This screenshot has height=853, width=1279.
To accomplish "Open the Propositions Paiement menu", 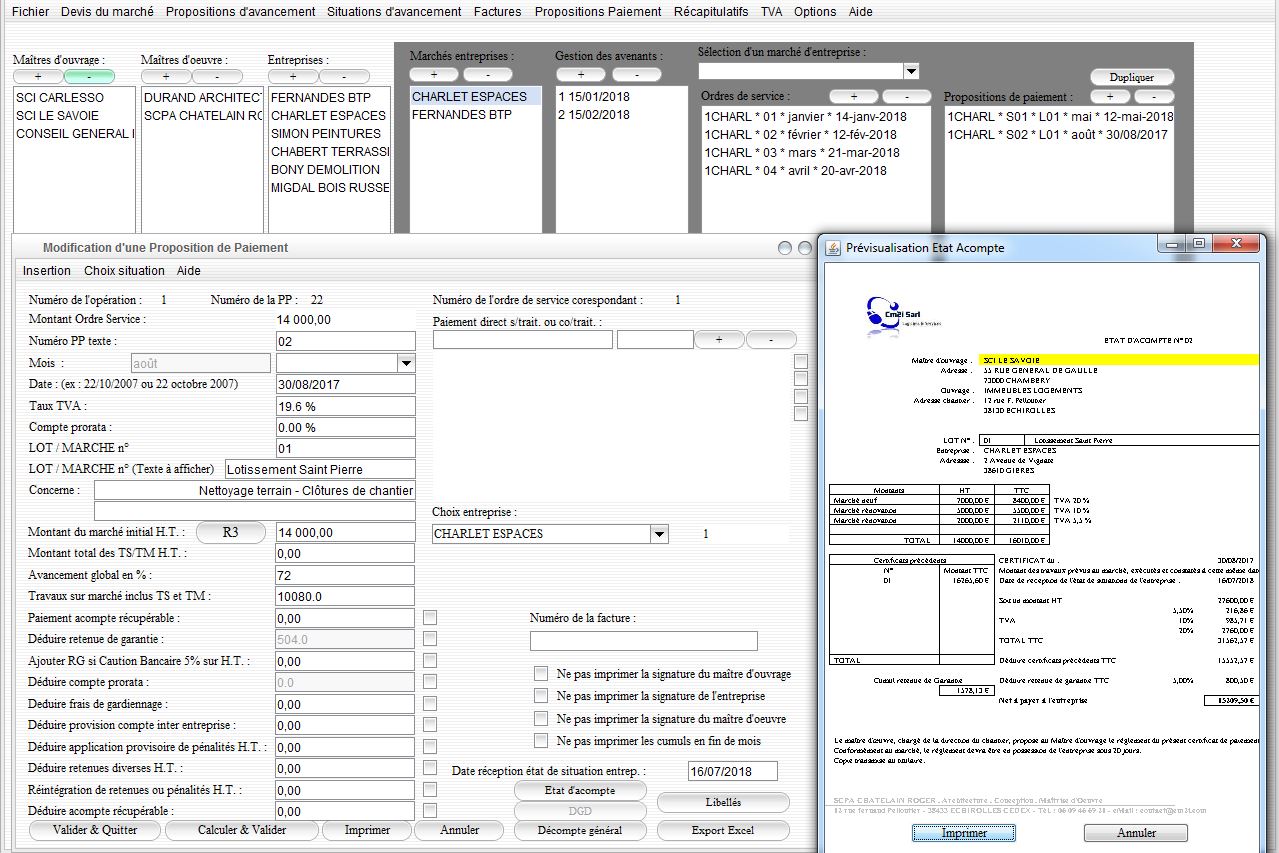I will (x=598, y=12).
